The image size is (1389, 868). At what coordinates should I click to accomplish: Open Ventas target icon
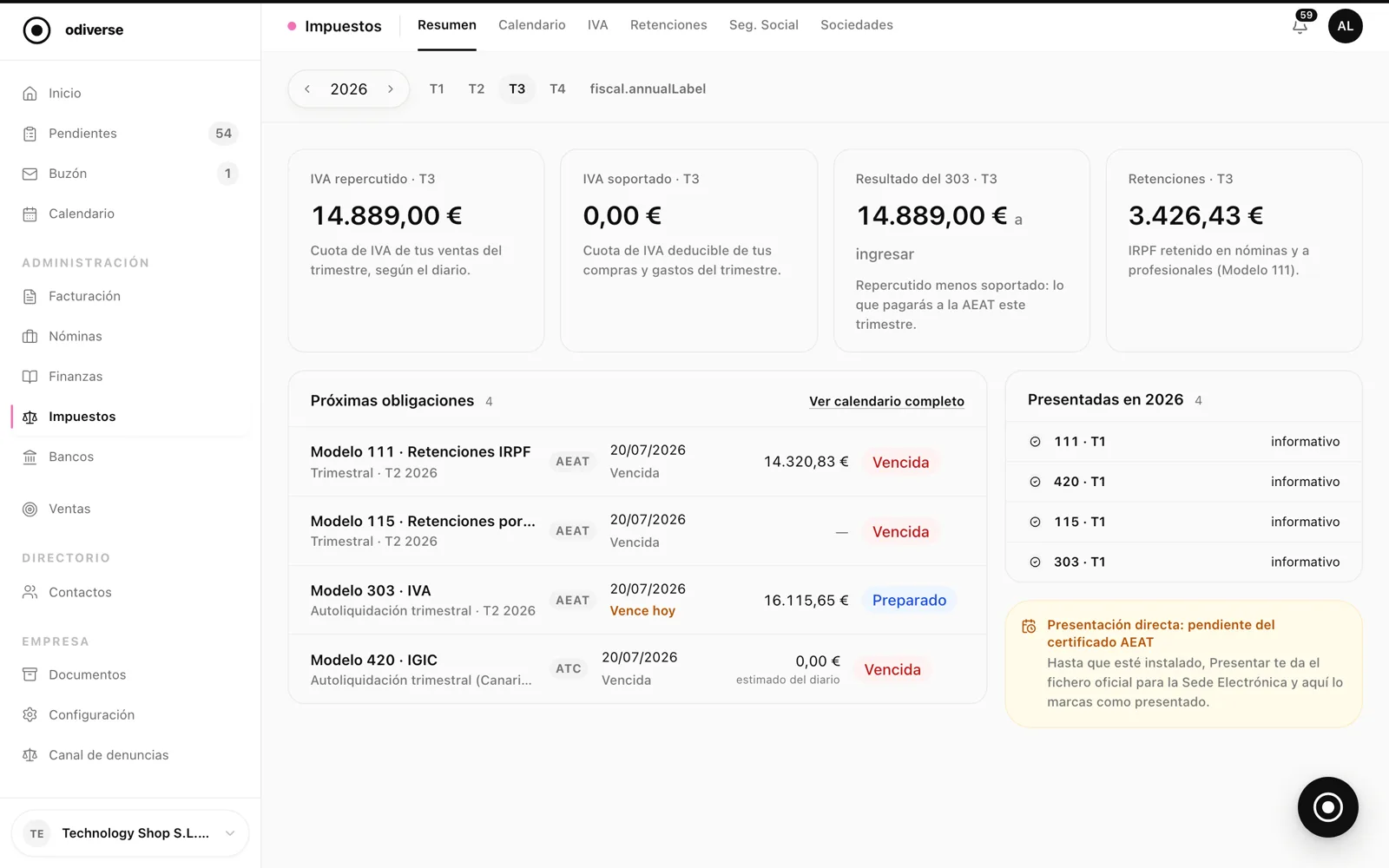30,509
